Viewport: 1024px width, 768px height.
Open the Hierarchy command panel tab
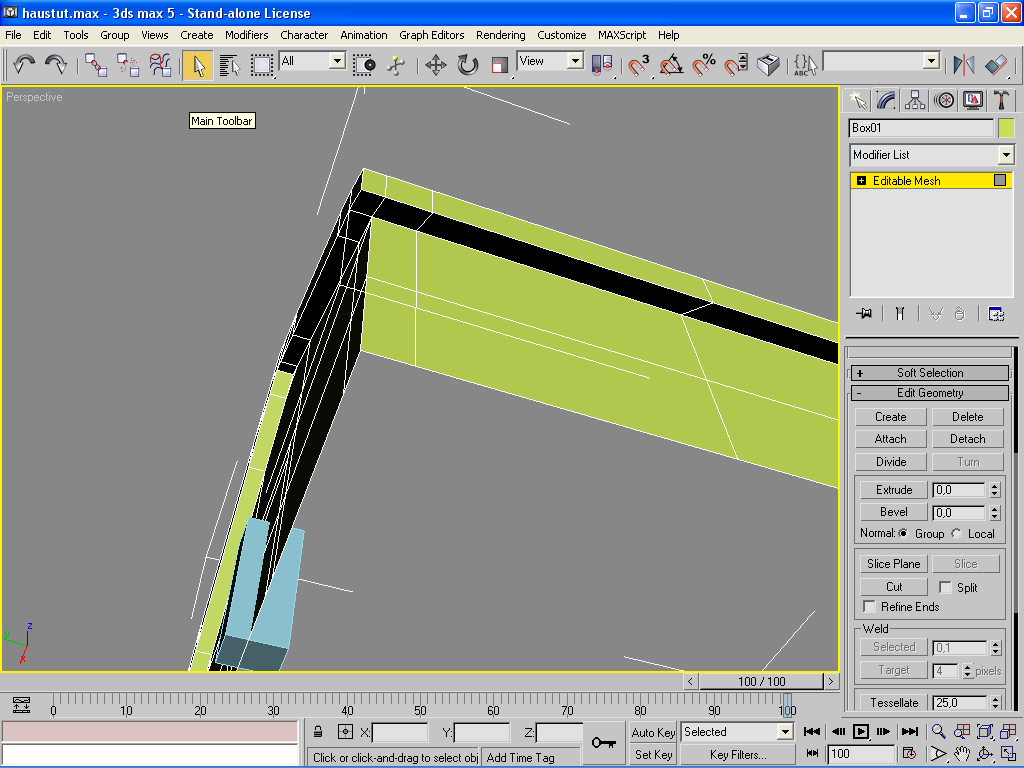[x=914, y=100]
